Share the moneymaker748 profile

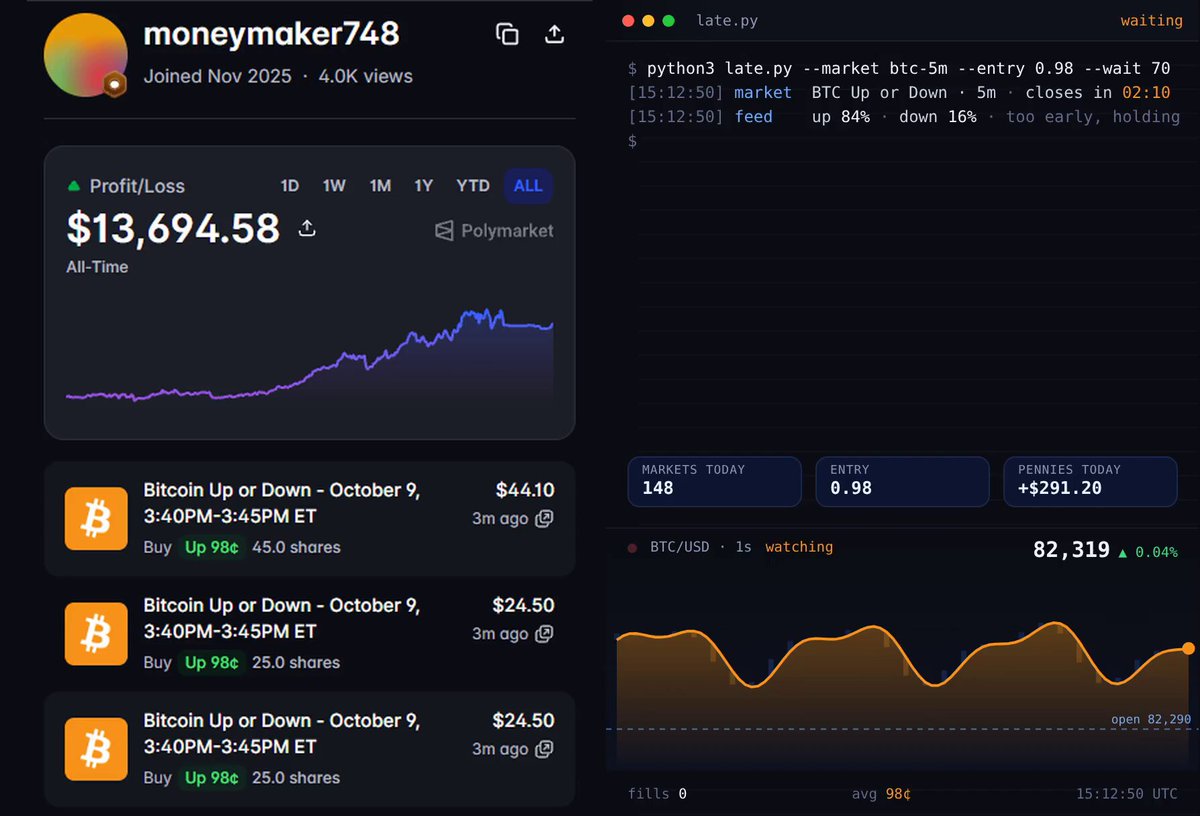pos(554,34)
